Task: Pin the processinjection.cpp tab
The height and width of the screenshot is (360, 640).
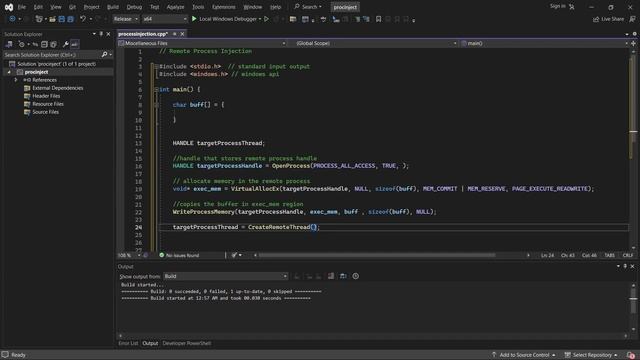Action: coord(175,34)
